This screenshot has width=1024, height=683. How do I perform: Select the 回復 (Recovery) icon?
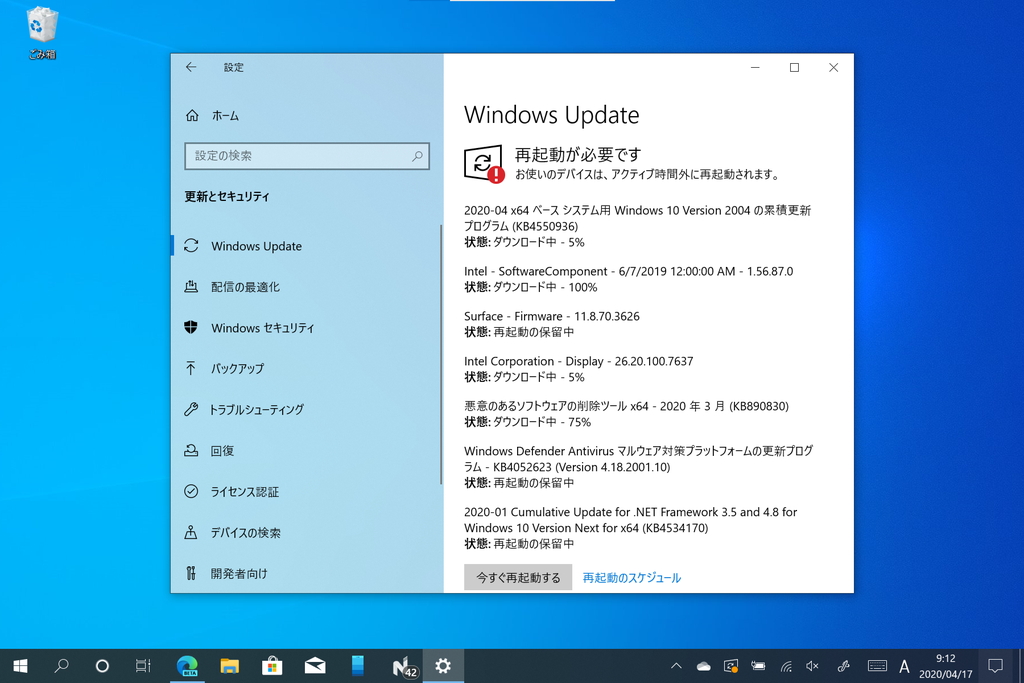[192, 451]
